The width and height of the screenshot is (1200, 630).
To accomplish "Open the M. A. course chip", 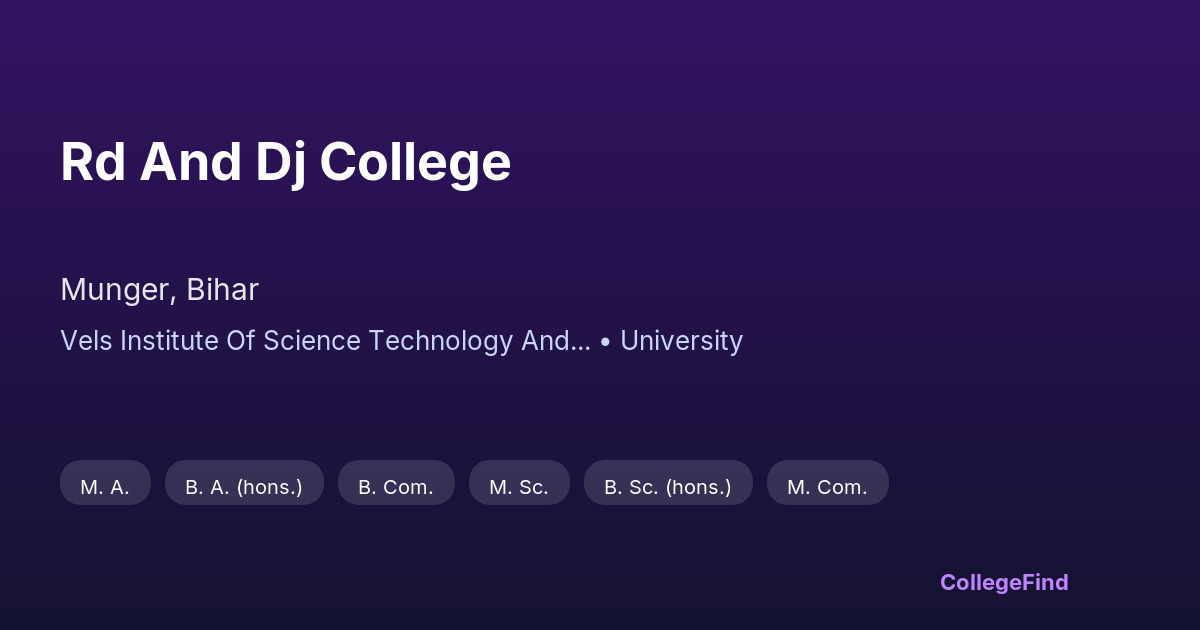I will pyautogui.click(x=105, y=487).
